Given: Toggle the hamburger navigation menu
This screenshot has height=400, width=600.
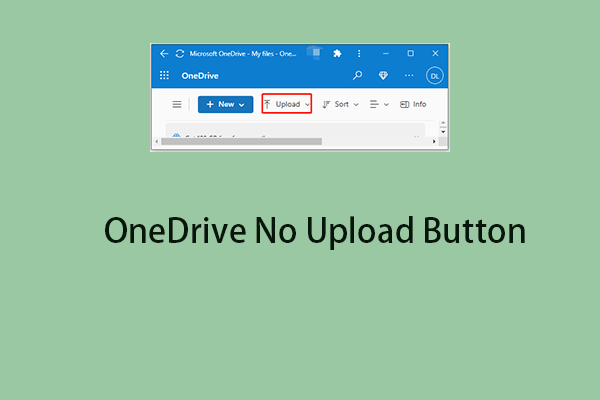Looking at the screenshot, I should (x=177, y=104).
